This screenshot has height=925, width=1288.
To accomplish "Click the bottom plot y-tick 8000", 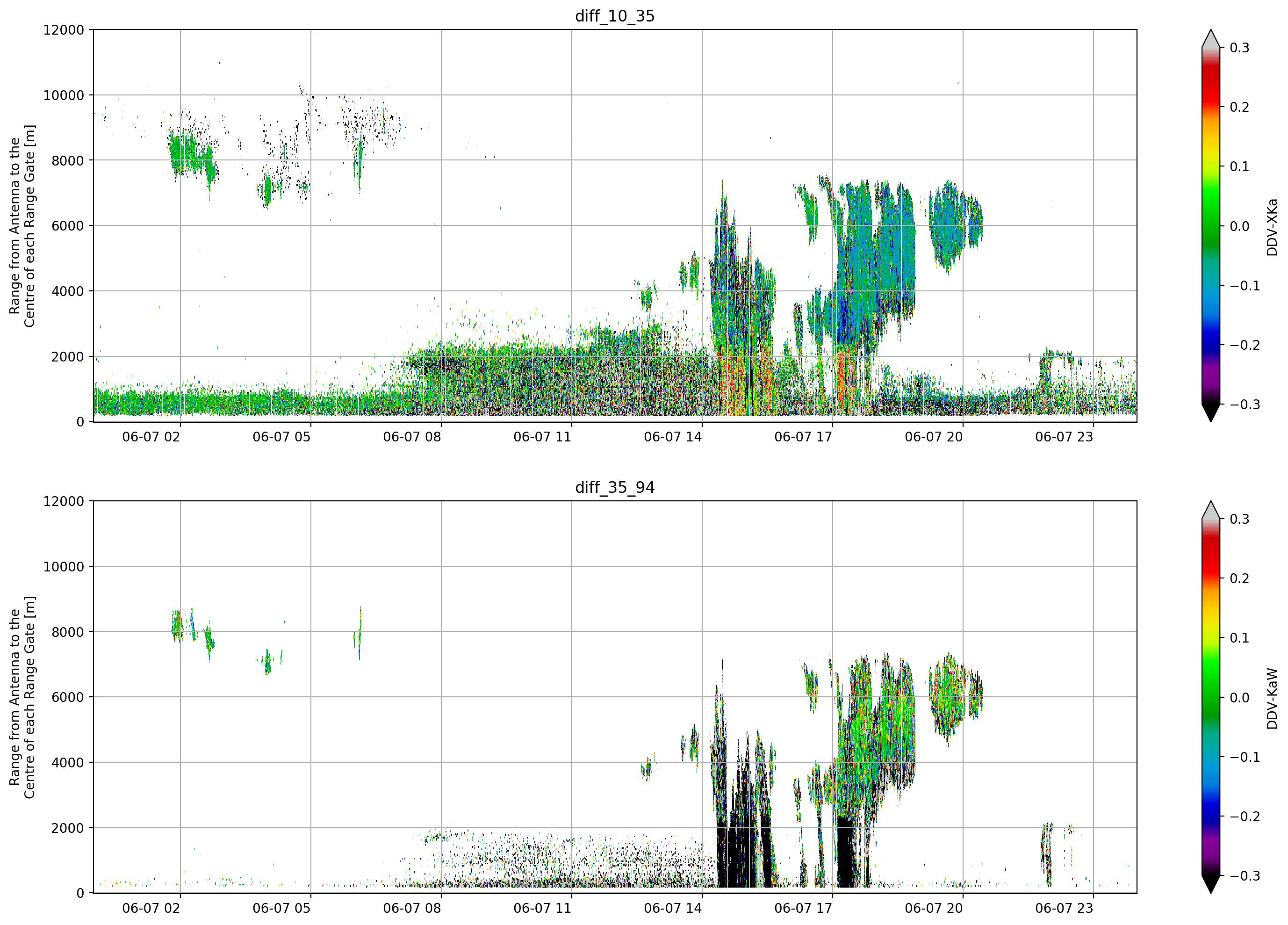I will click(68, 632).
